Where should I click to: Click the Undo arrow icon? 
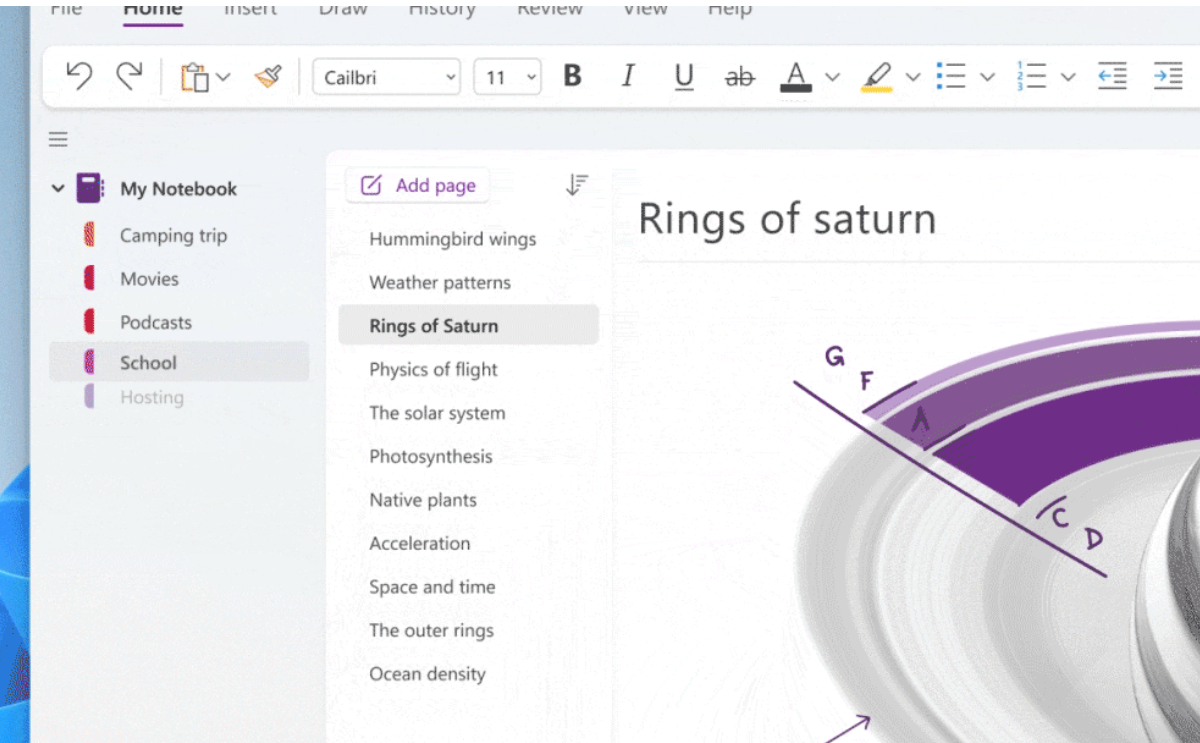pyautogui.click(x=79, y=76)
